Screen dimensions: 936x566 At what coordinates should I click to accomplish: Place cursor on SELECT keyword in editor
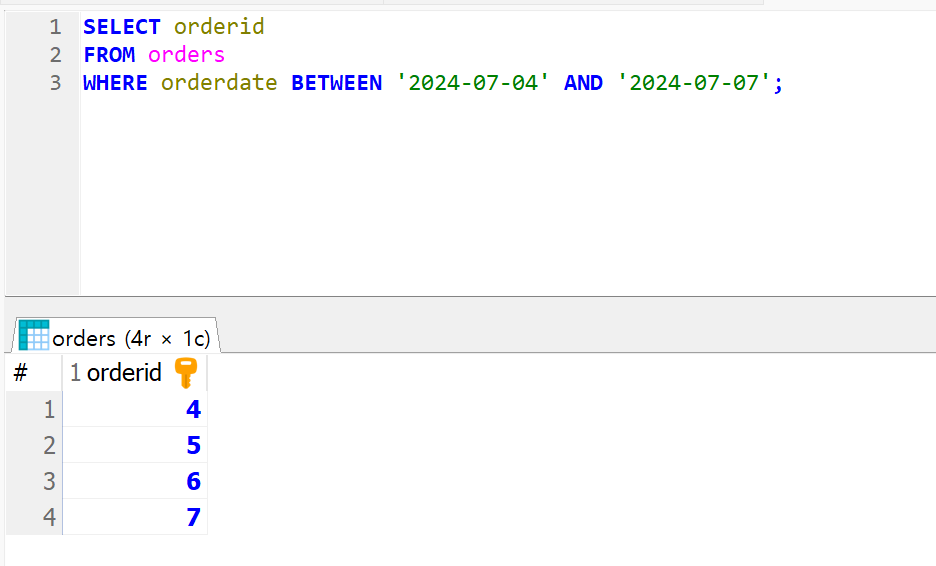122,27
